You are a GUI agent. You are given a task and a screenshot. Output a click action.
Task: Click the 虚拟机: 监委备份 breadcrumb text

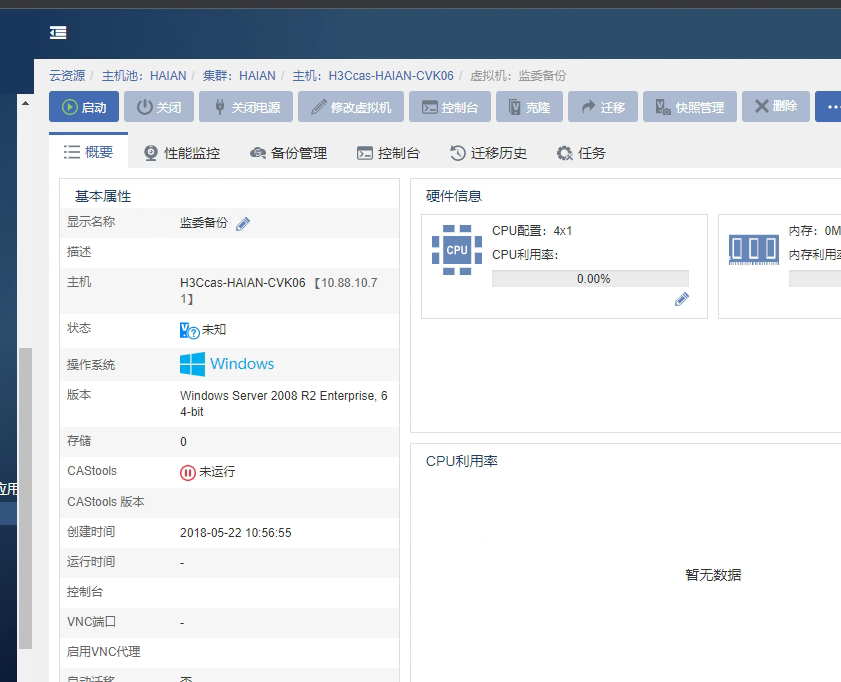[518, 76]
